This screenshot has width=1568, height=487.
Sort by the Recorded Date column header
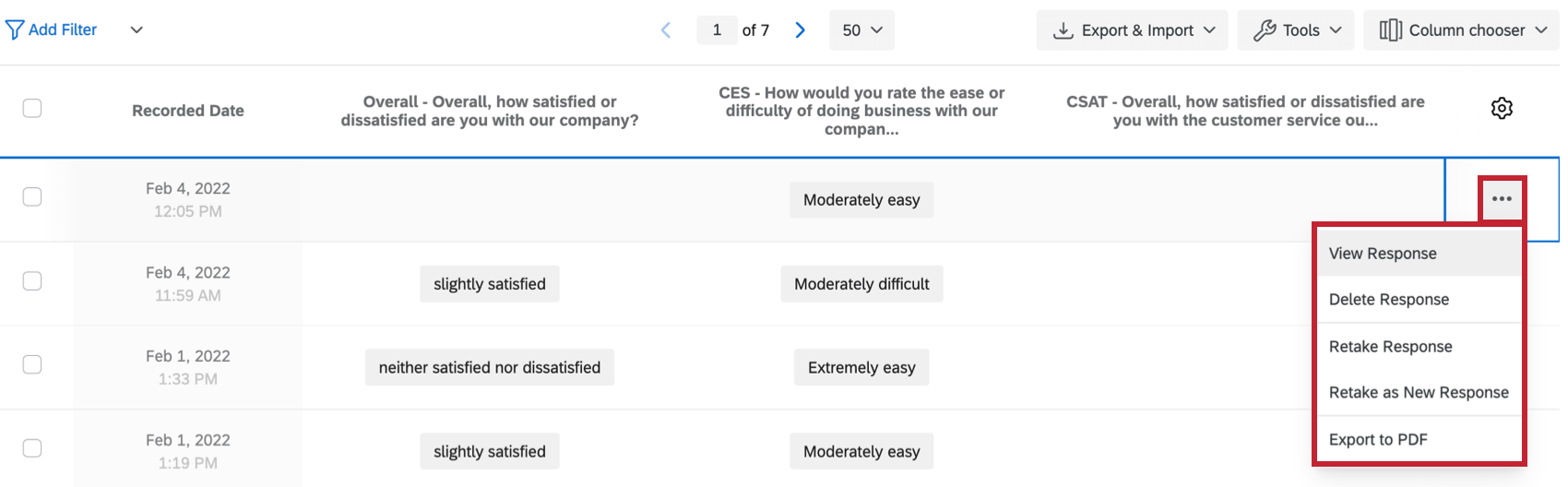(x=188, y=111)
